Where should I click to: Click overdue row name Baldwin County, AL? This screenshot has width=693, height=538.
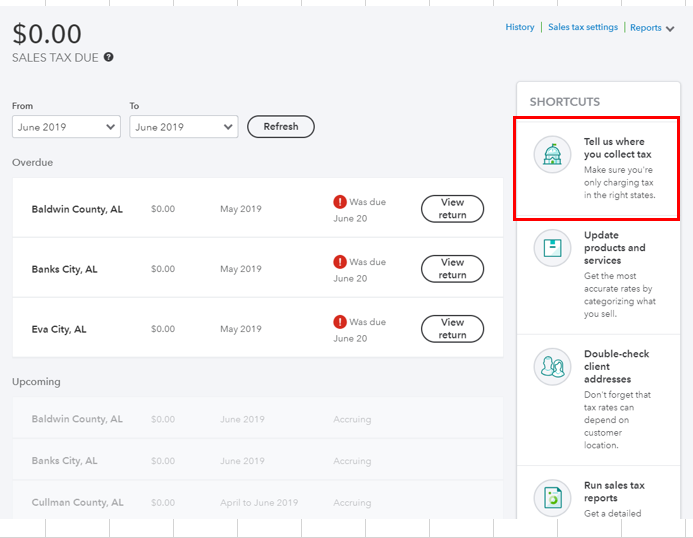click(77, 209)
